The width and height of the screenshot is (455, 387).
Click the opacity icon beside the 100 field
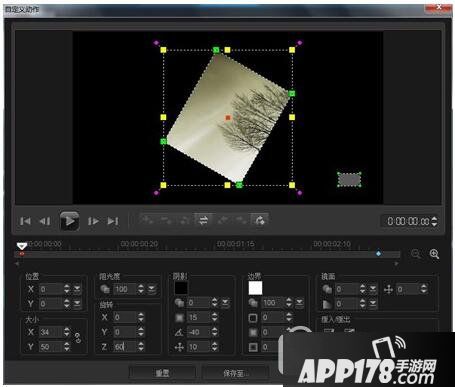click(x=105, y=289)
